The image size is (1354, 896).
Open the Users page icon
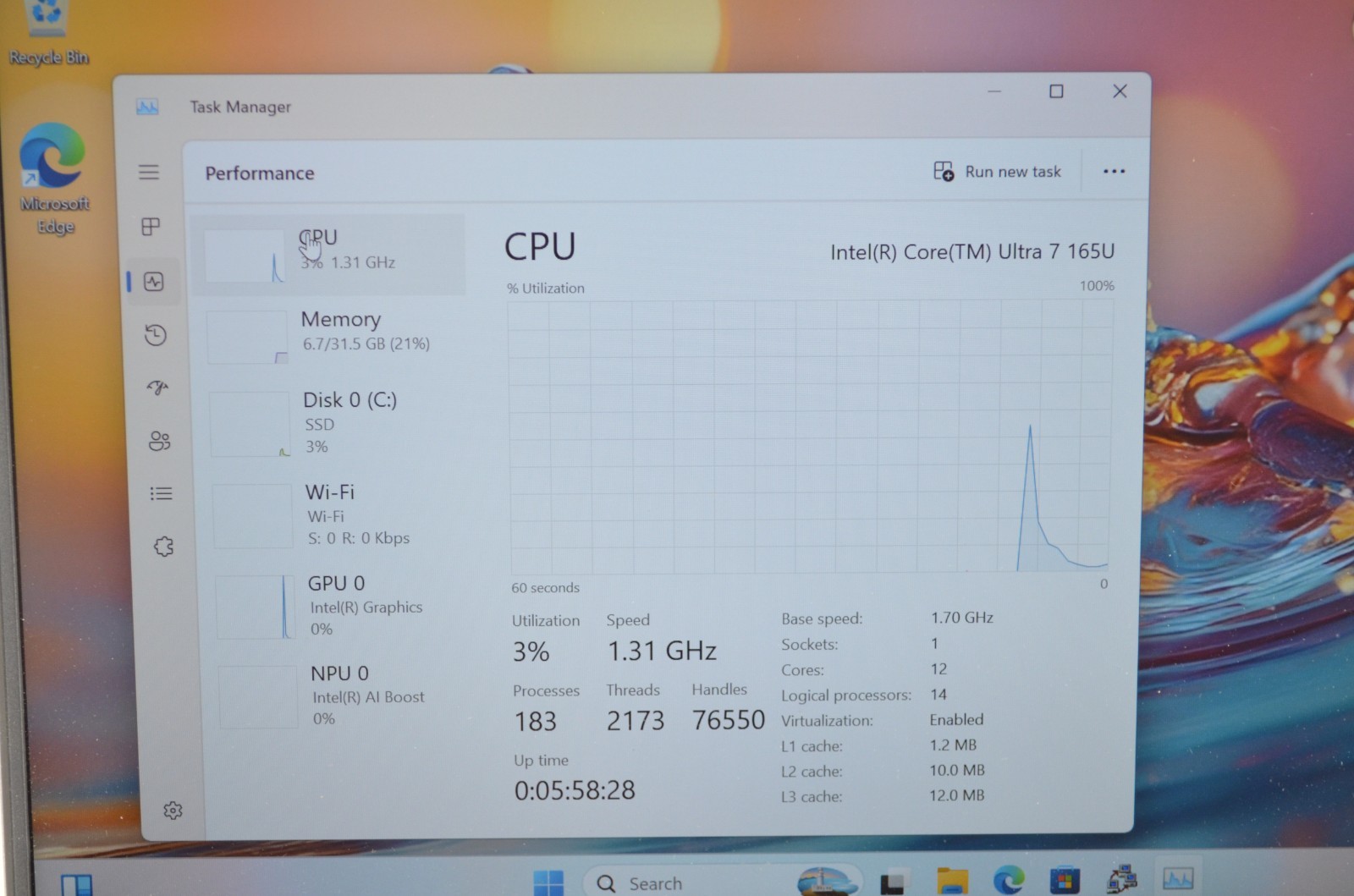tap(159, 441)
